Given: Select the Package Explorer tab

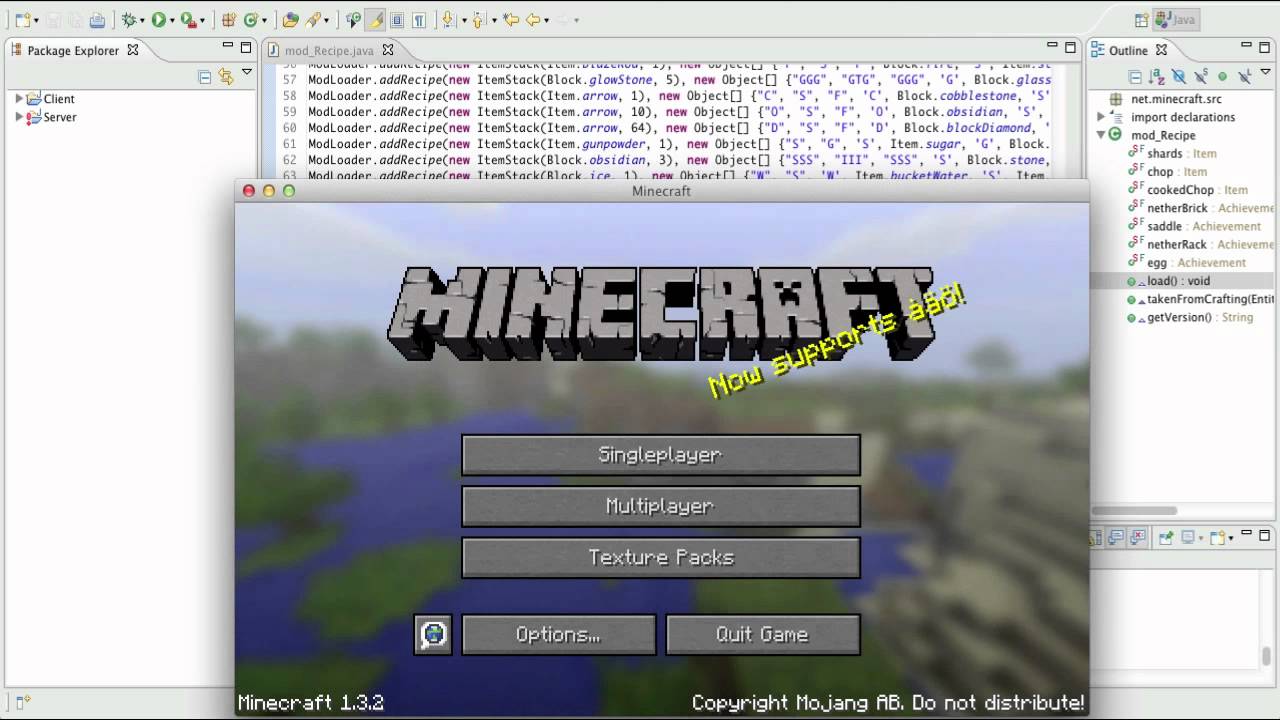Looking at the screenshot, I should pyautogui.click(x=73, y=50).
